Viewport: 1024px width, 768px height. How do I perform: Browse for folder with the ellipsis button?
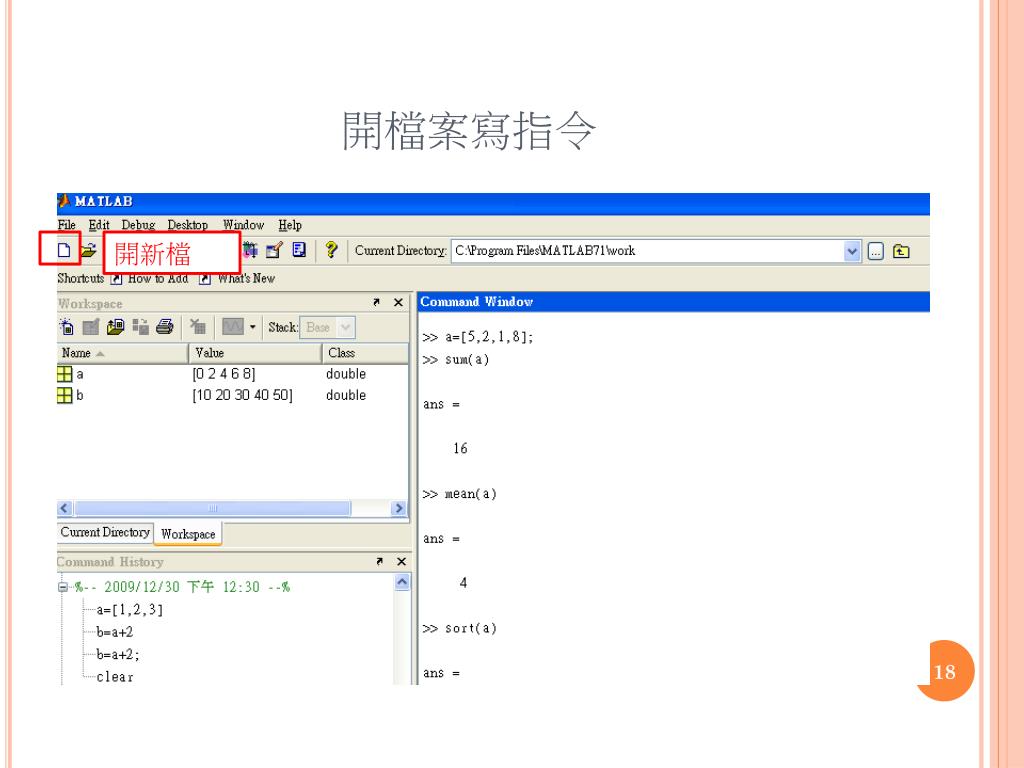876,251
